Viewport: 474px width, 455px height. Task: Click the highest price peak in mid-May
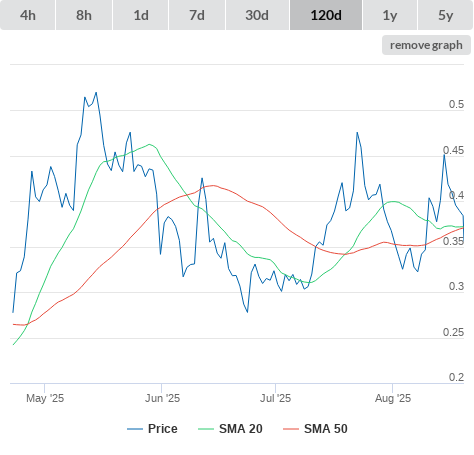96,93
